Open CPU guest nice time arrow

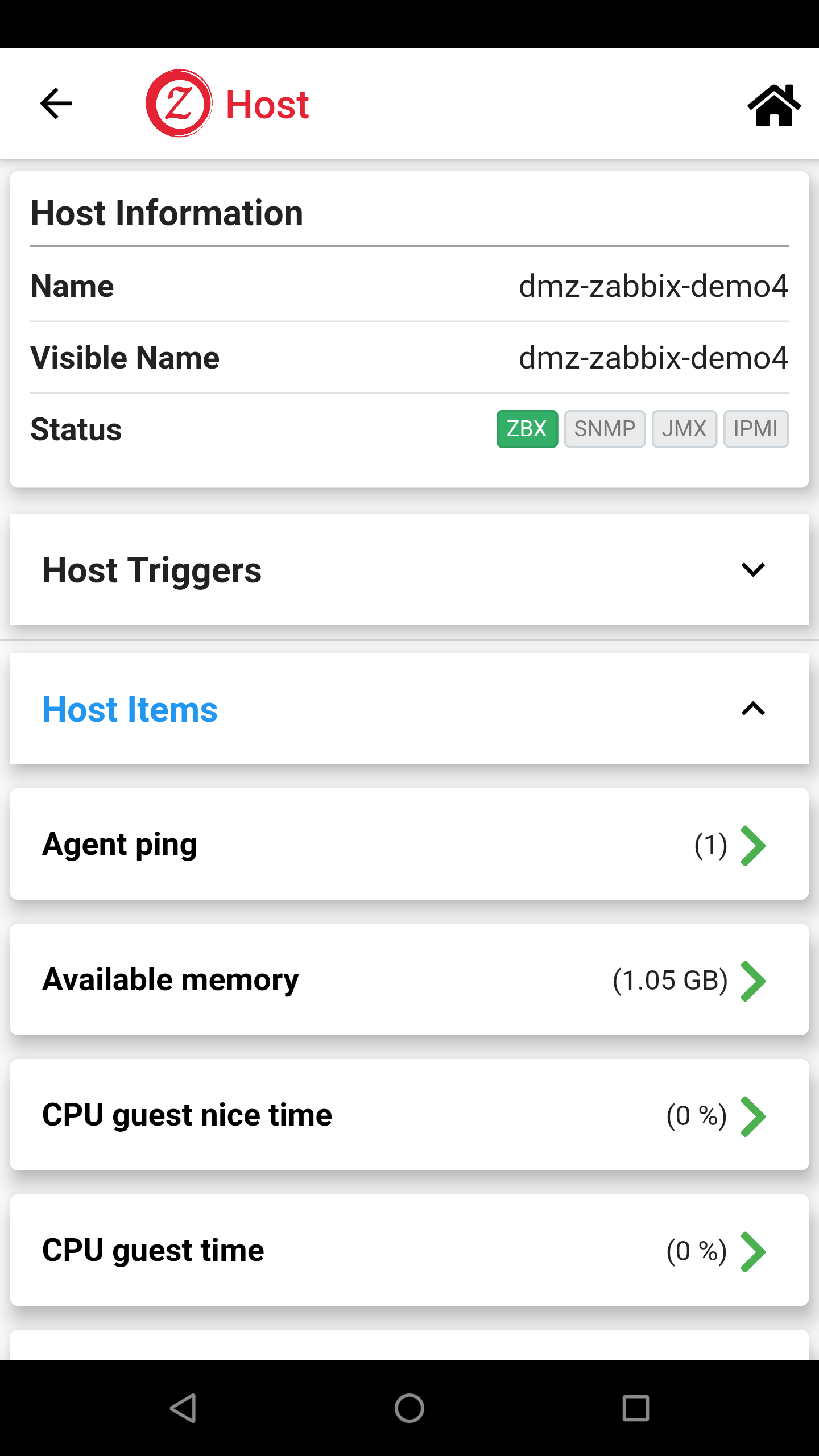pos(754,1116)
